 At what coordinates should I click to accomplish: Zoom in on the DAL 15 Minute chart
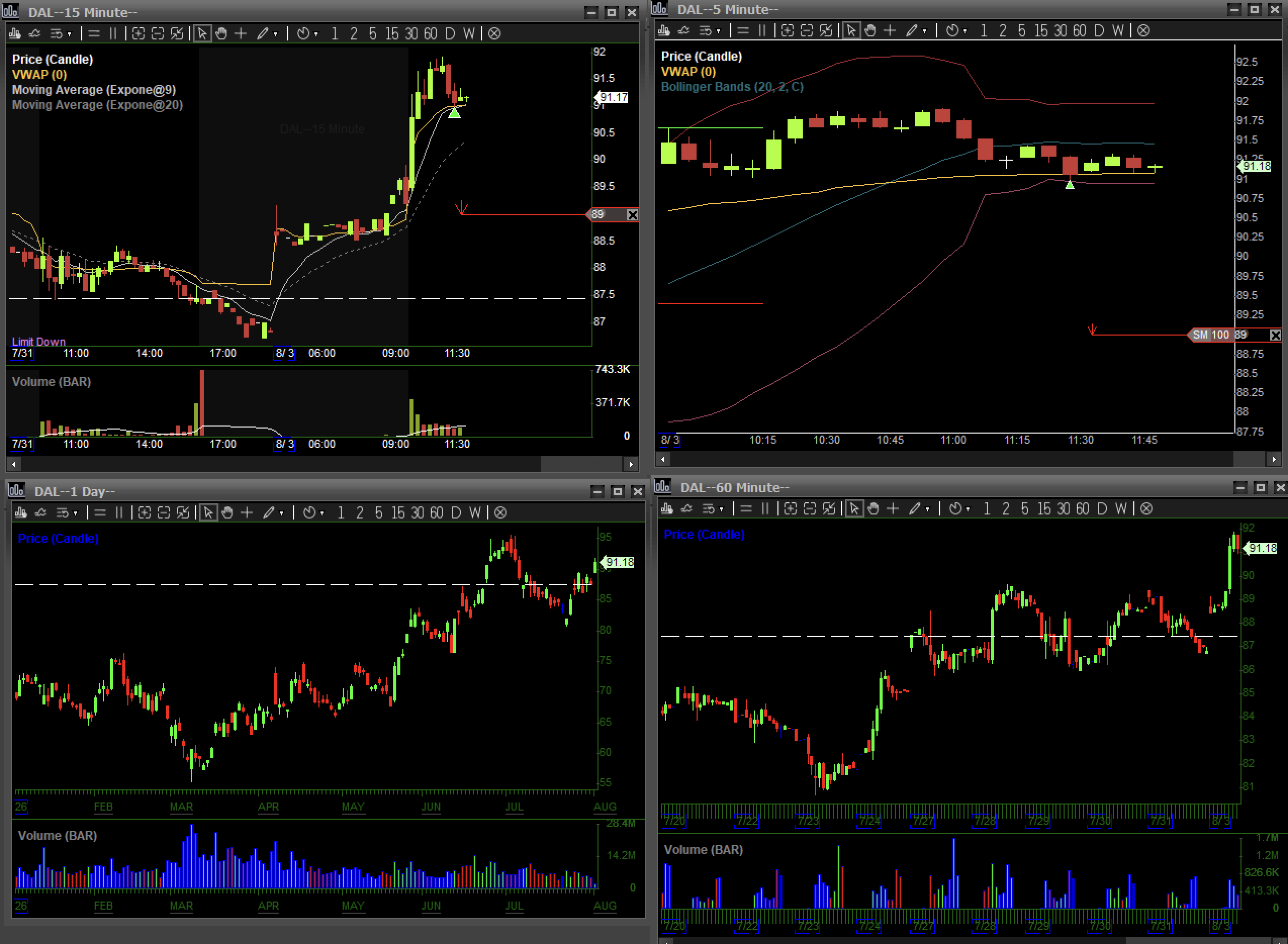click(139, 34)
